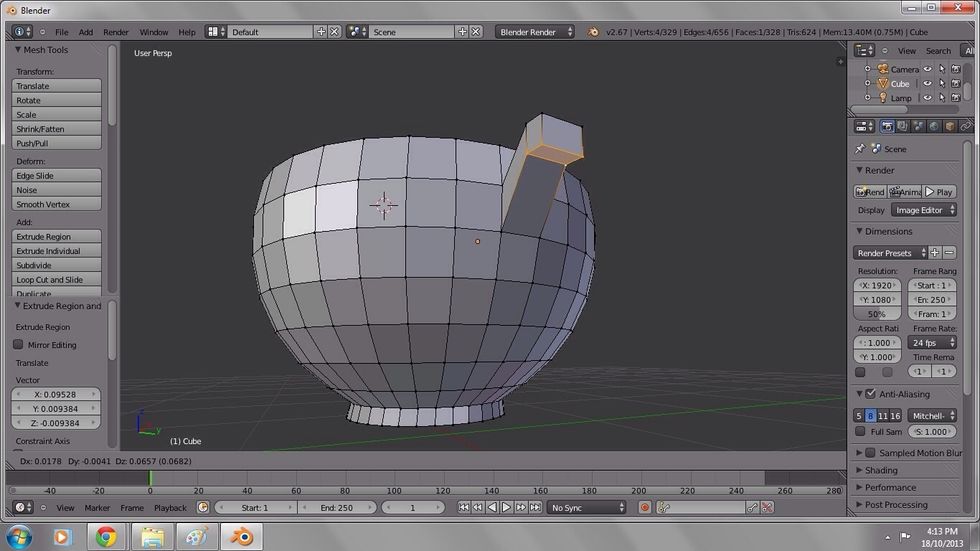Click the pin icon beside Scene
980x551 pixels.
pos(860,149)
